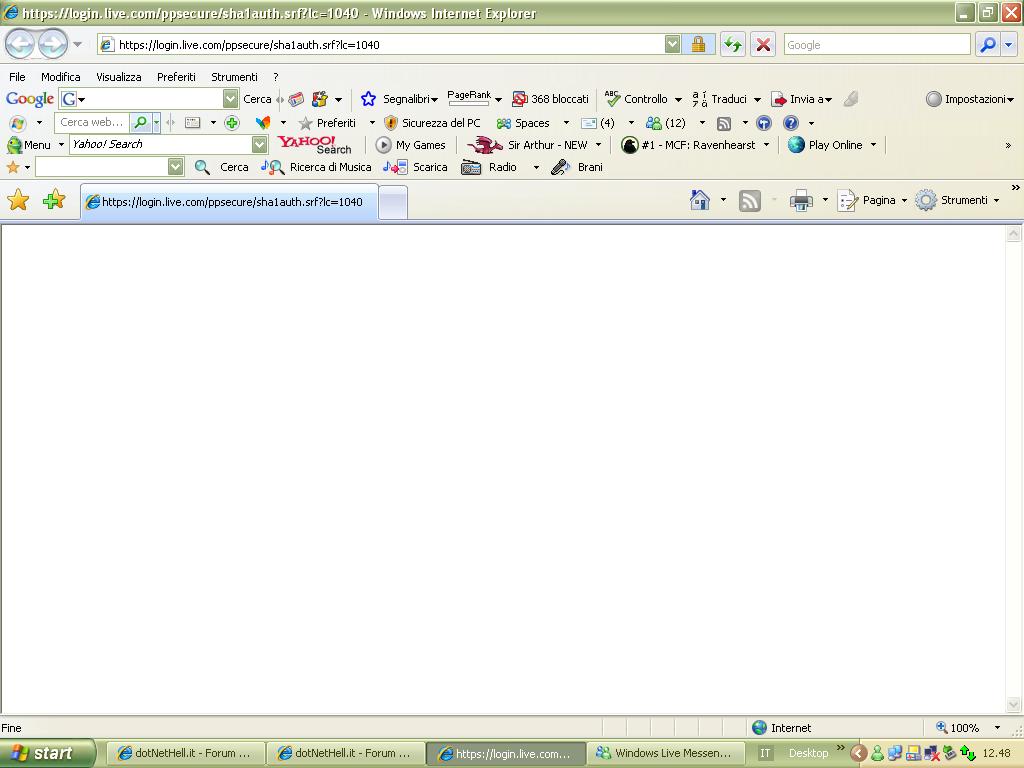Open the Modifica menu
1024x768 pixels.
61,77
